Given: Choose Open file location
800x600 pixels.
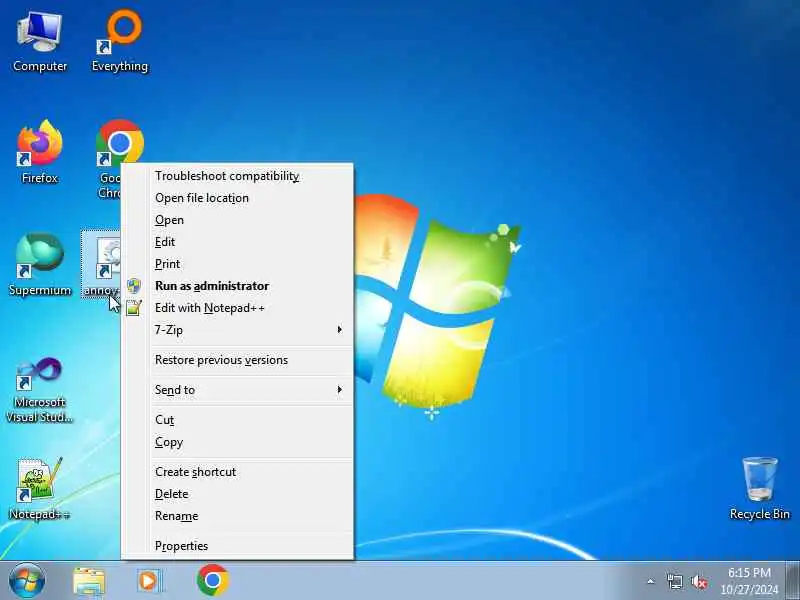Looking at the screenshot, I should tap(237, 198).
